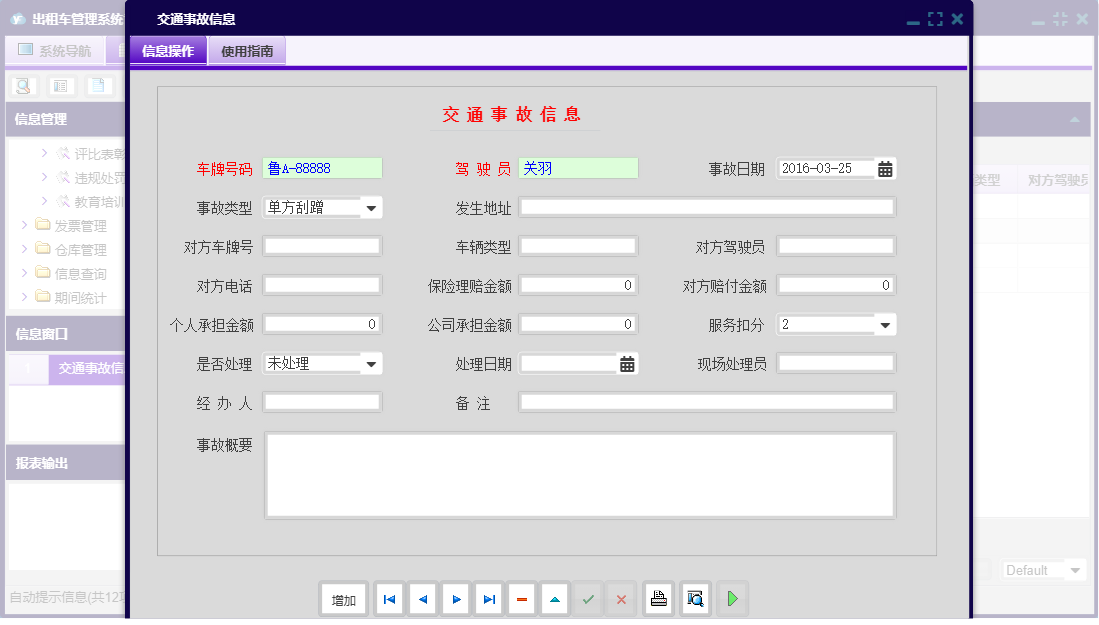Select the 信息操作 tab
The width and height of the screenshot is (1099, 625).
[168, 51]
